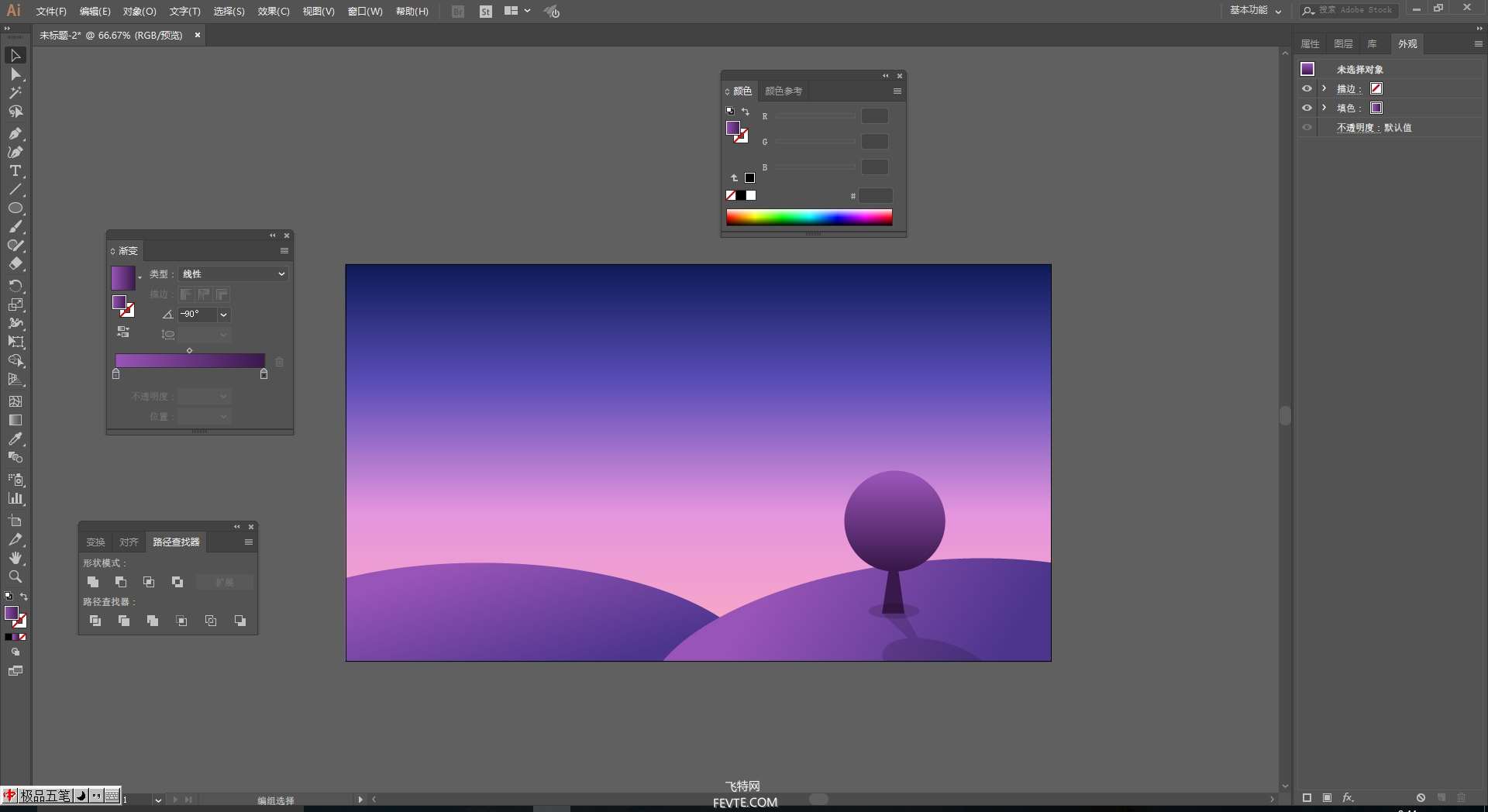Click the gradient slider bar

coord(190,361)
